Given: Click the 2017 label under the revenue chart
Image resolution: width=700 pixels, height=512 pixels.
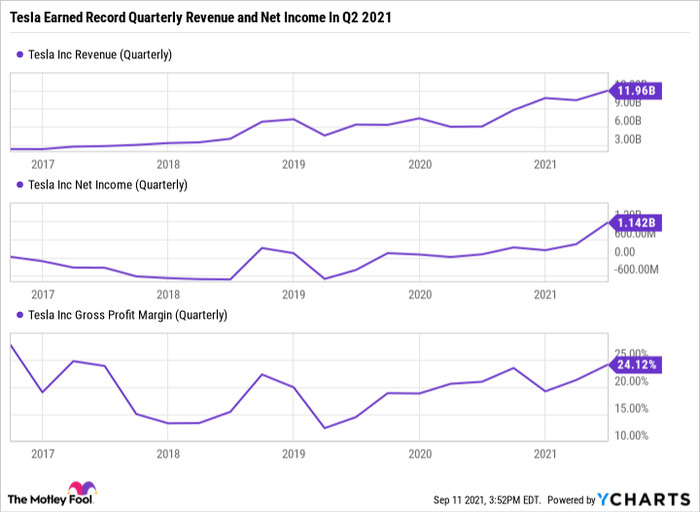Looking at the screenshot, I should [x=43, y=164].
